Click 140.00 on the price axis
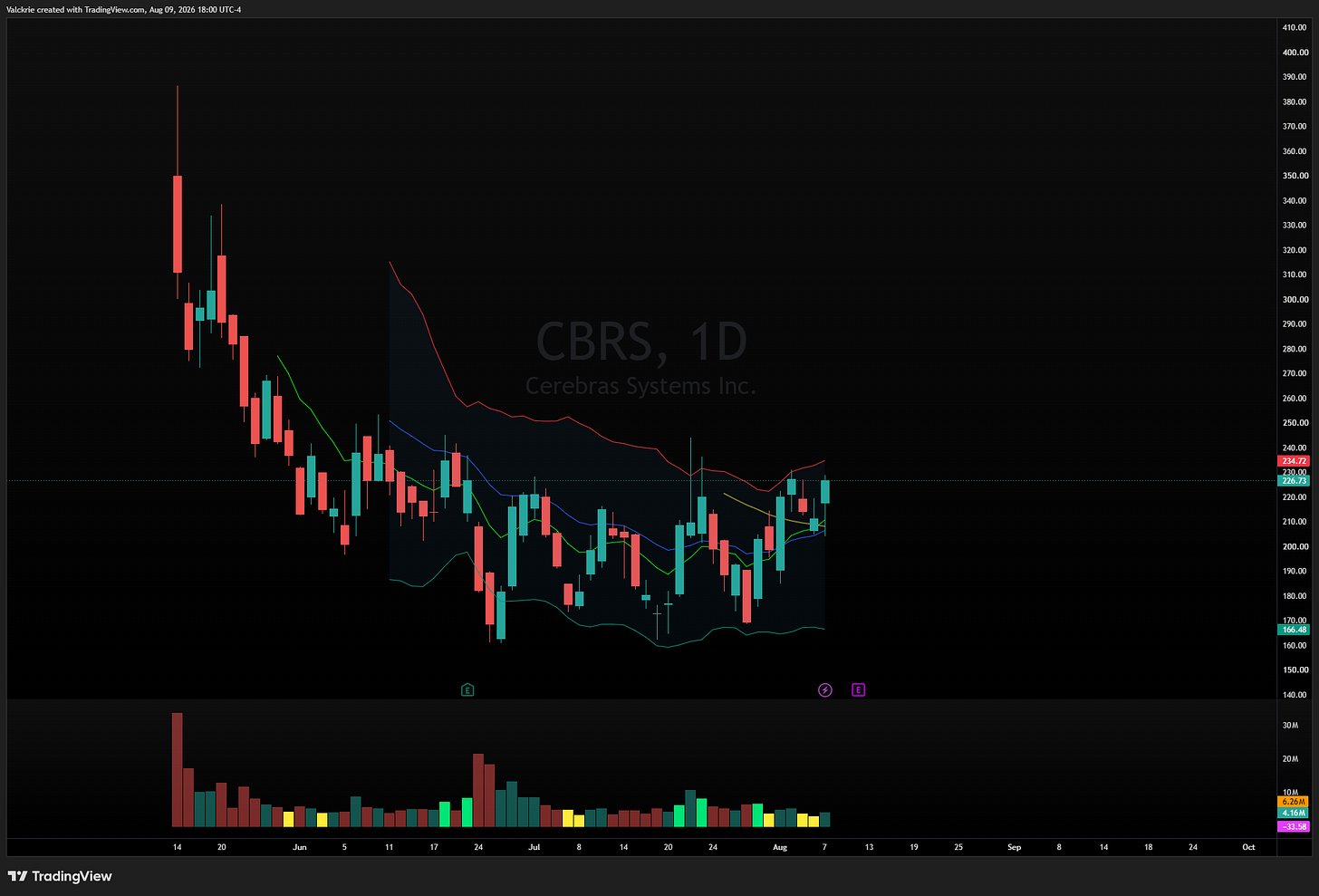1319x896 pixels. tap(1295, 695)
